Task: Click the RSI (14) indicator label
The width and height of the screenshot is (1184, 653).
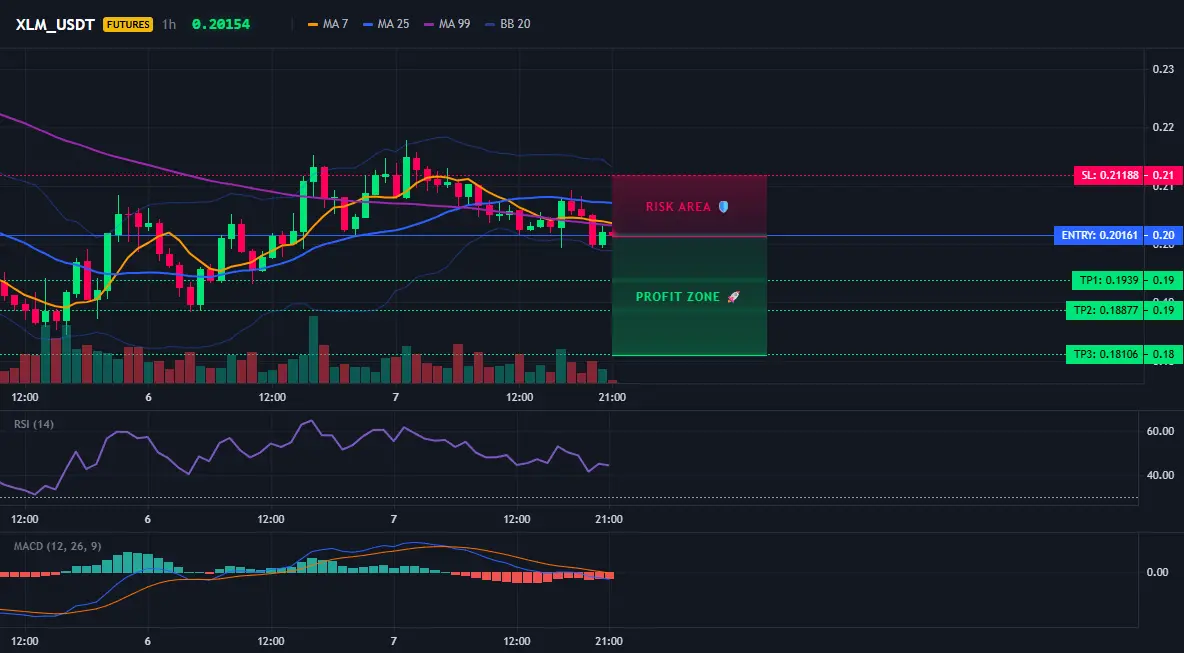Action: (x=34, y=424)
